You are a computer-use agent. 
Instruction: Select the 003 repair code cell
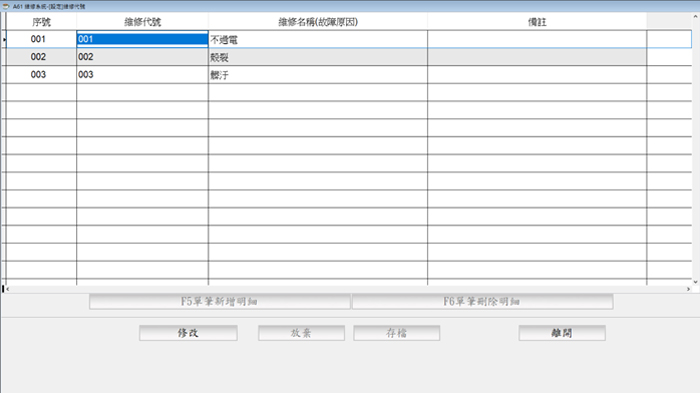click(142, 75)
